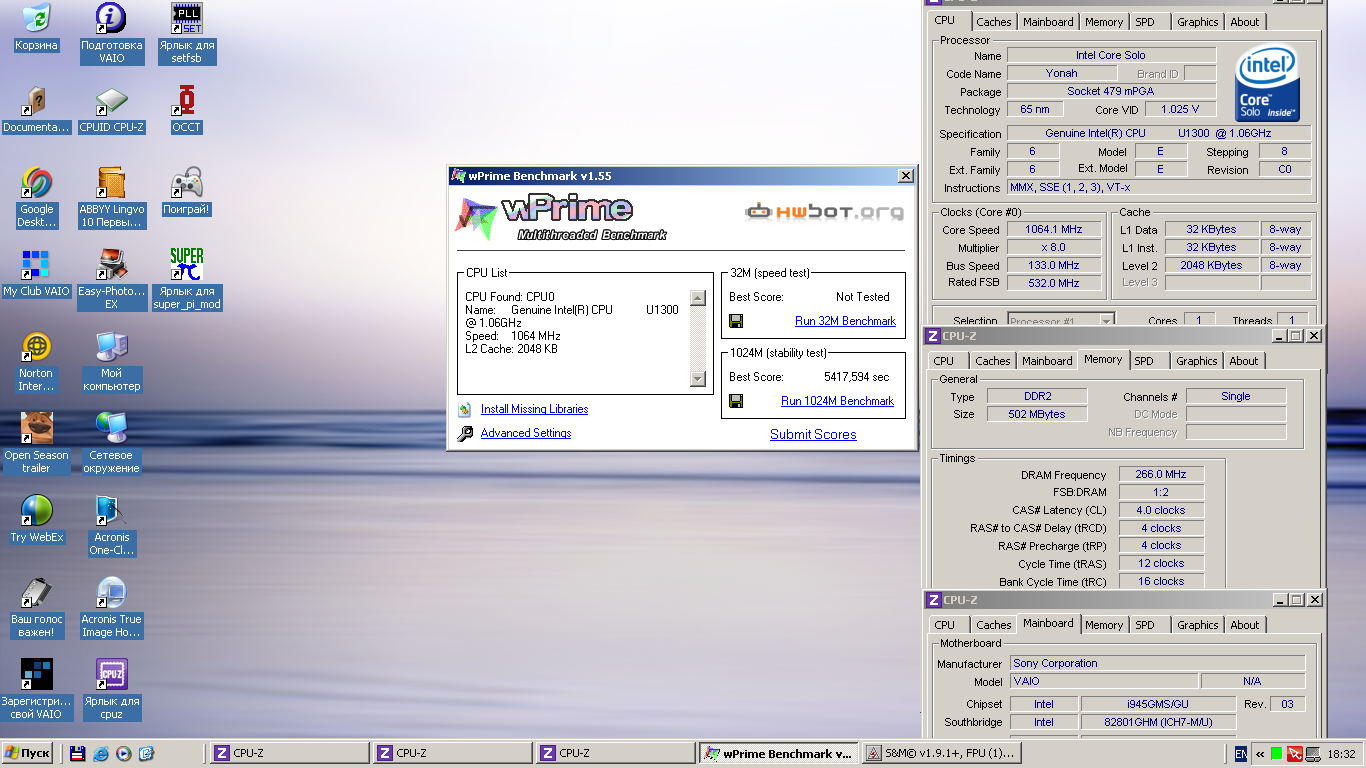Select the Ярлык для super_pi_mod icon
Viewport: 1366px width, 768px height.
pyautogui.click(x=186, y=264)
